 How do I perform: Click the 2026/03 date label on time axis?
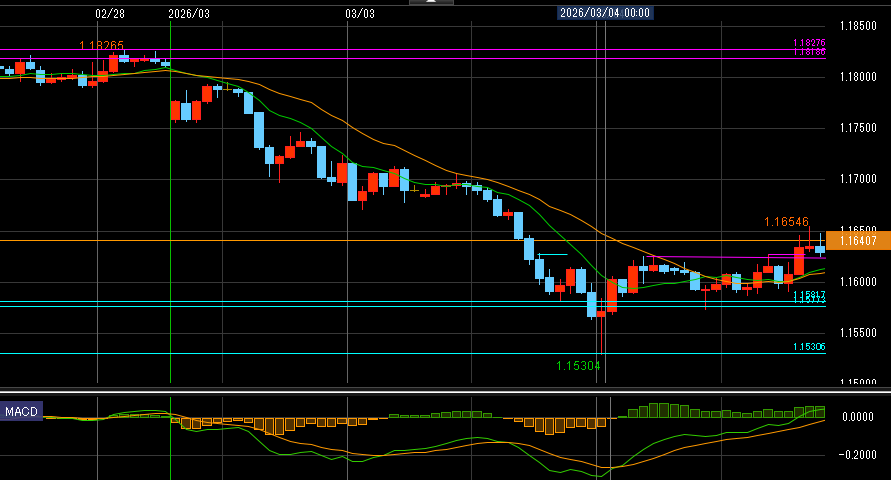[189, 14]
